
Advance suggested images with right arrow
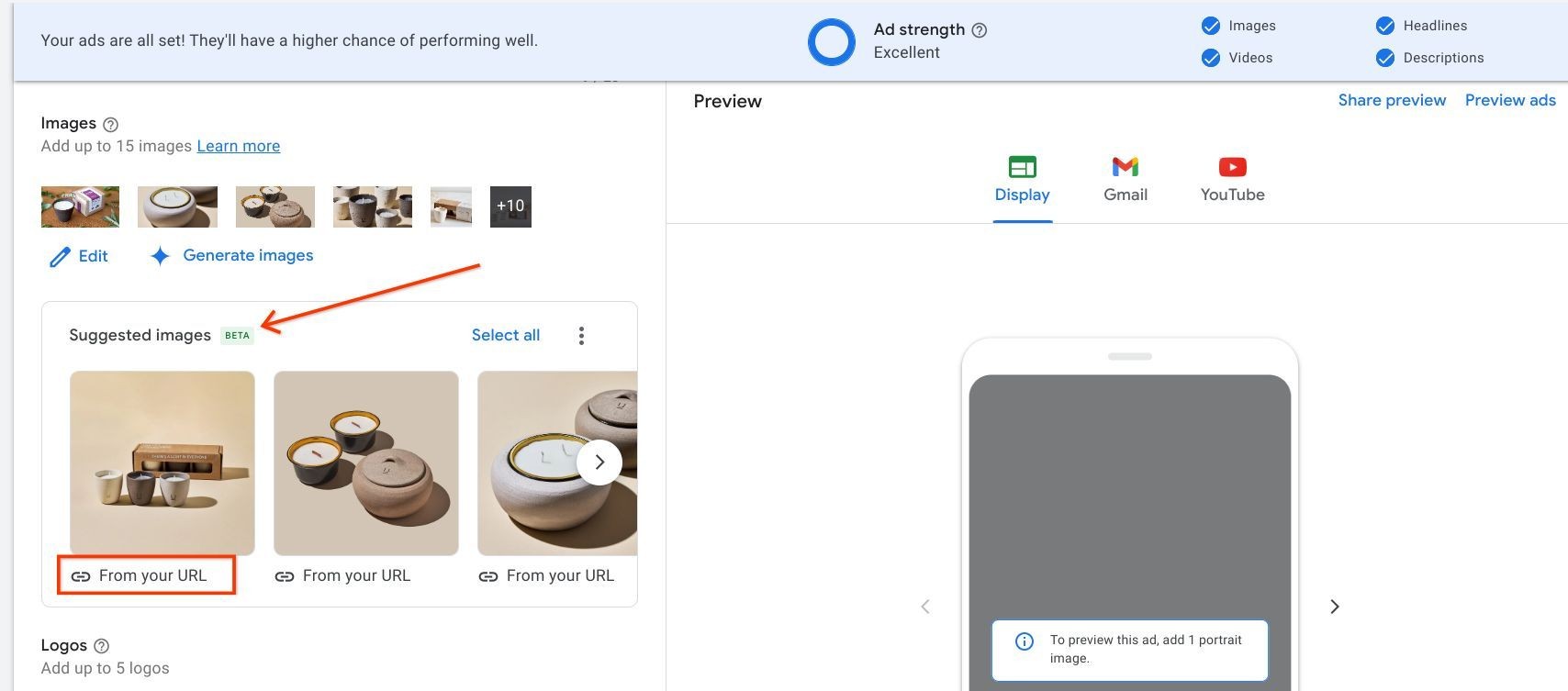599,463
